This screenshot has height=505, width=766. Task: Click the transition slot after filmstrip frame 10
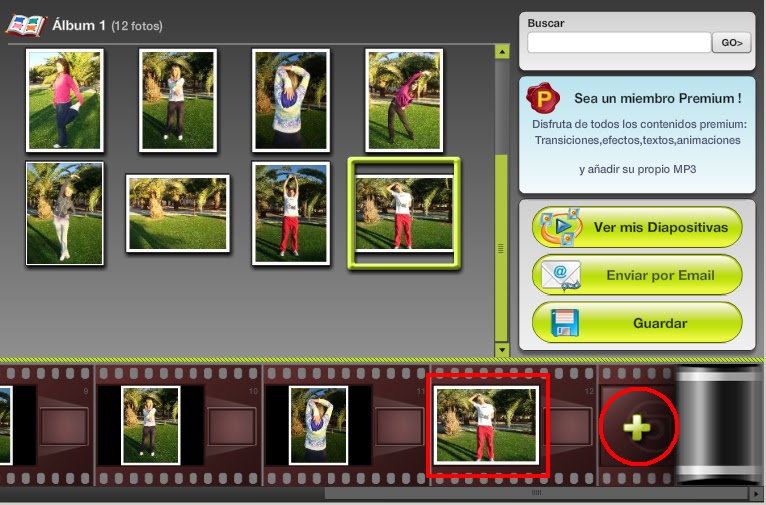point(232,427)
